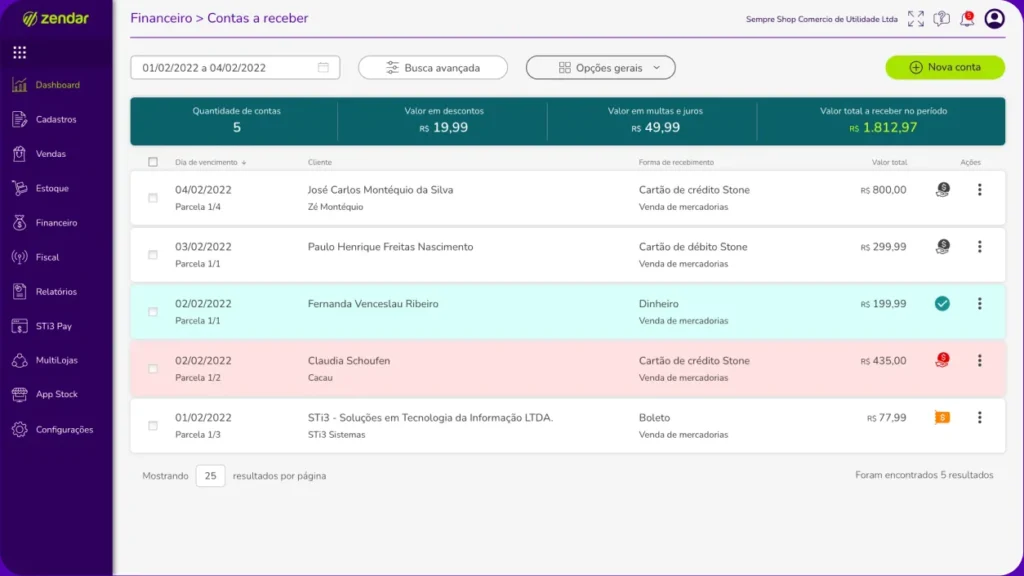Click the overdue red icon for Claudia Schoufen
Image resolution: width=1024 pixels, height=576 pixels.
click(x=942, y=360)
